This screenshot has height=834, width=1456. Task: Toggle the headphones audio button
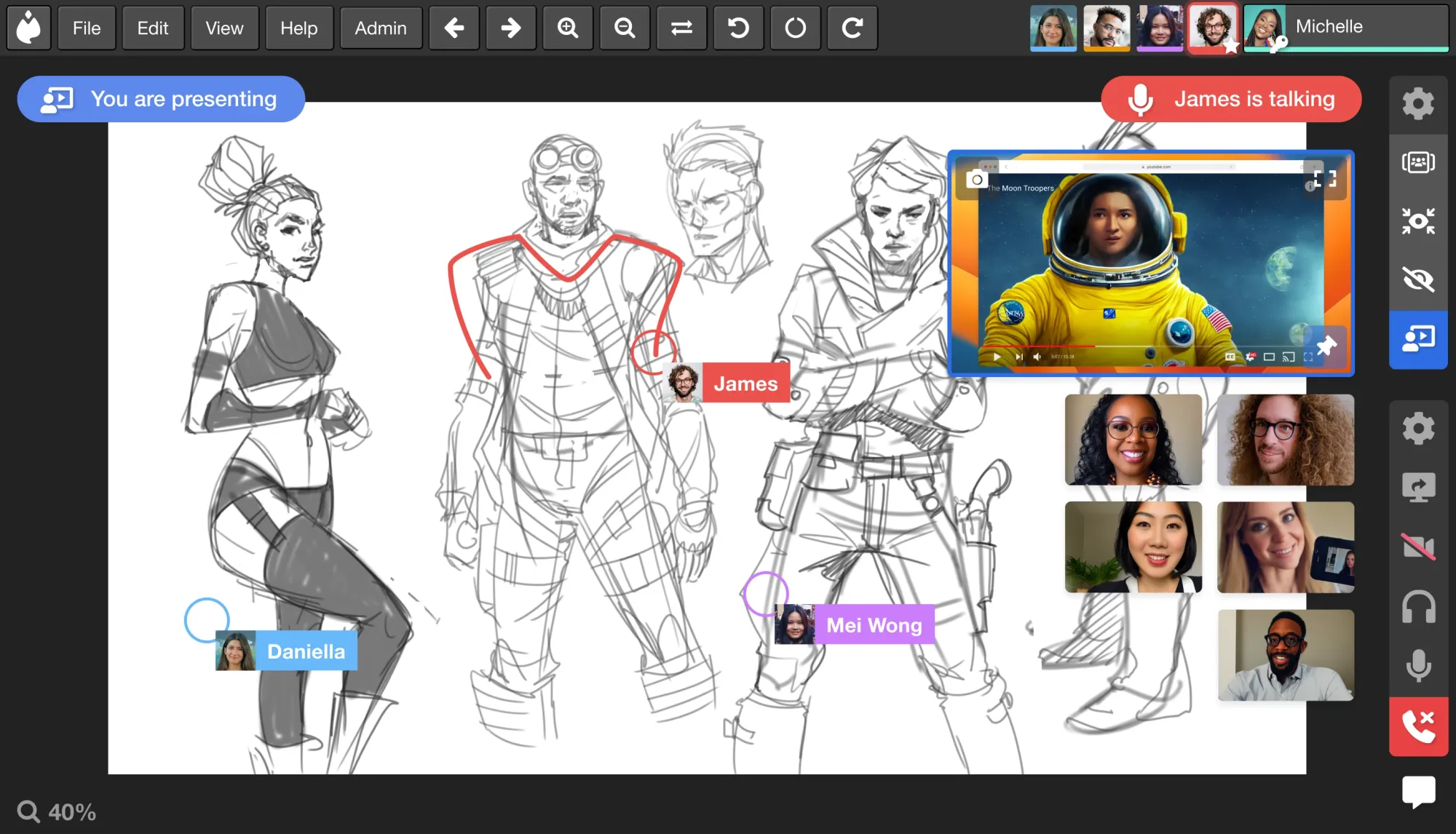(1418, 606)
